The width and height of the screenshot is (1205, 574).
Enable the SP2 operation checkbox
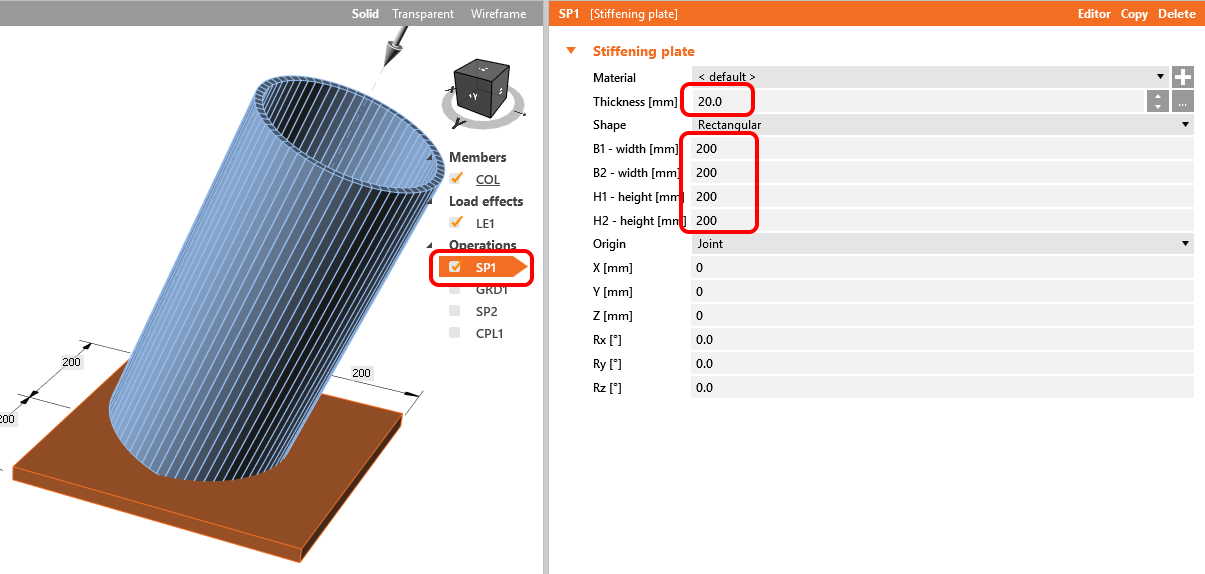pyautogui.click(x=455, y=311)
